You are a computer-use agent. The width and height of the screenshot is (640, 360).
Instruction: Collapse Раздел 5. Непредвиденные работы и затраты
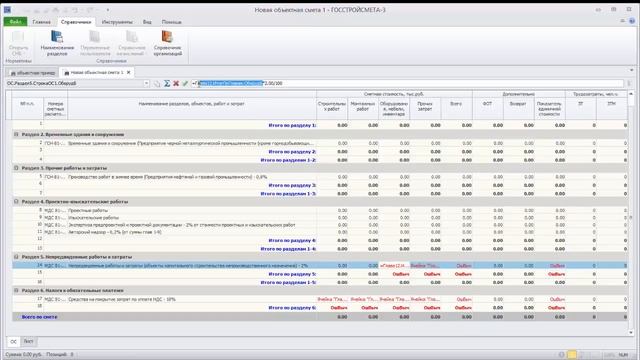click(16, 257)
